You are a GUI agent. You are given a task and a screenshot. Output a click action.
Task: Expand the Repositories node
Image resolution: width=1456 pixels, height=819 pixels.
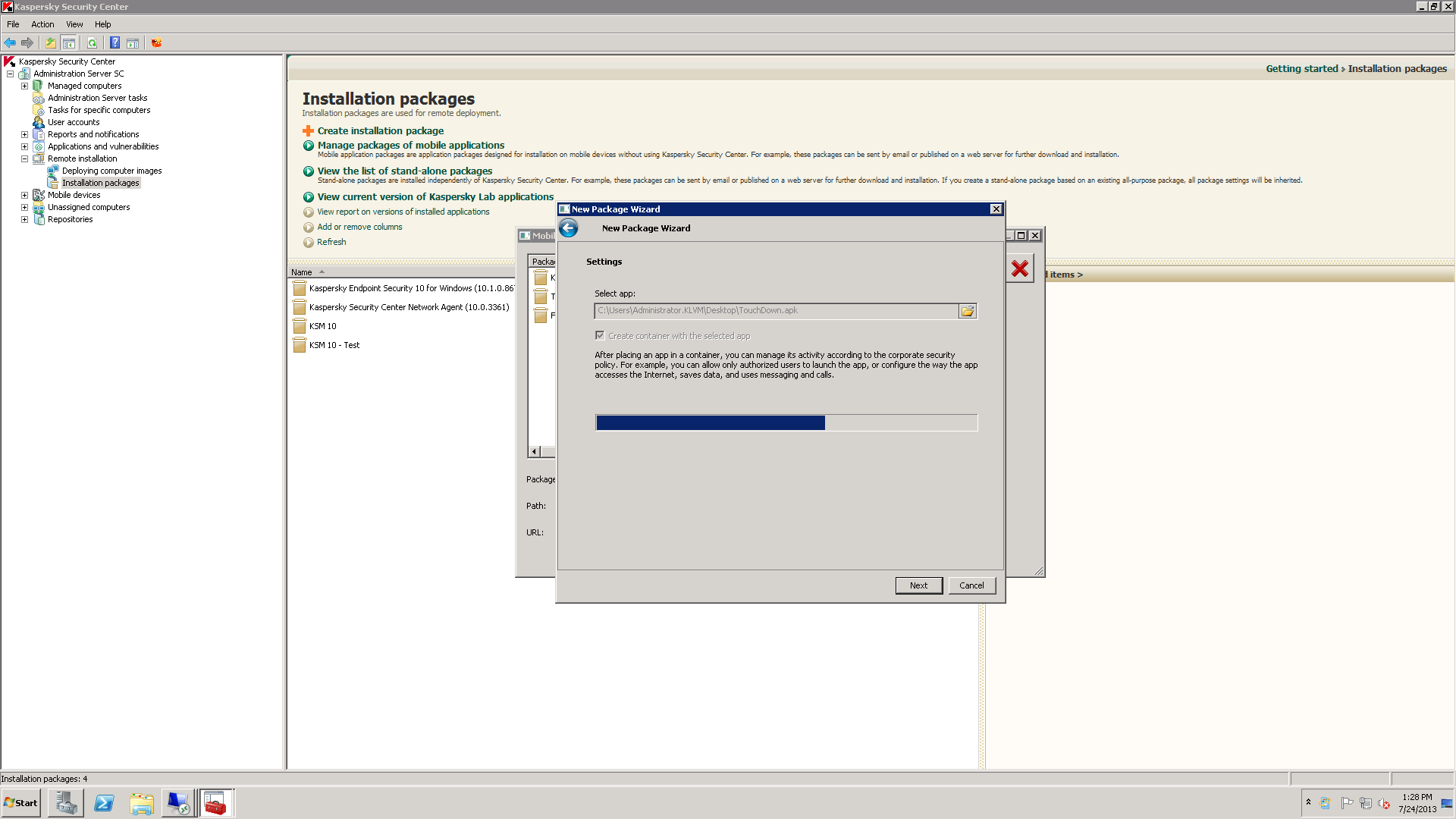(24, 219)
